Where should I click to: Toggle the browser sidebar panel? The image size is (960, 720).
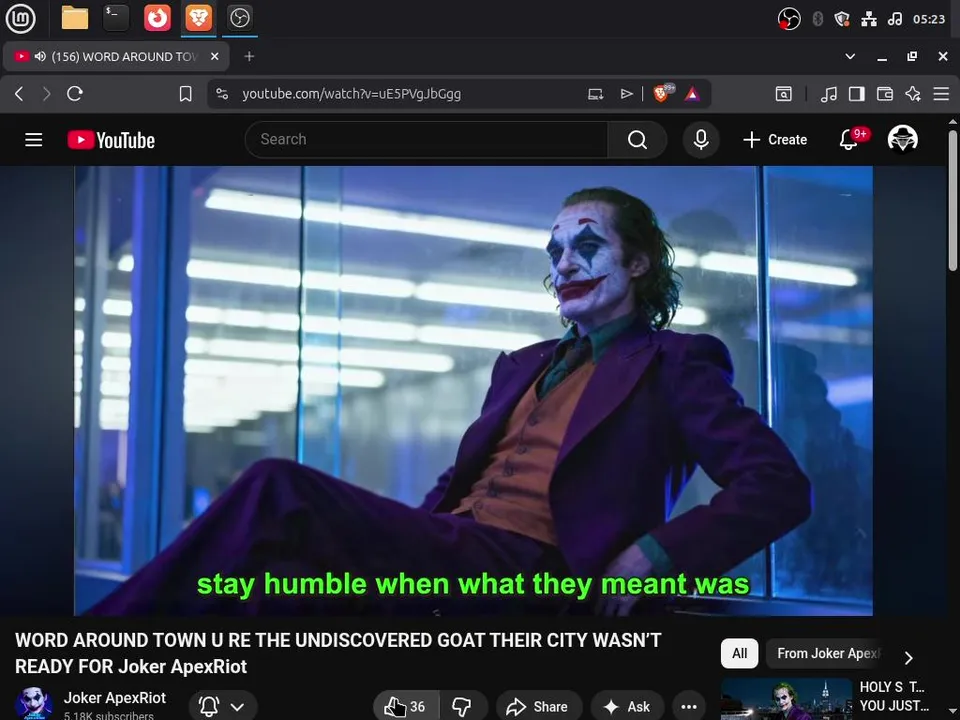857,94
